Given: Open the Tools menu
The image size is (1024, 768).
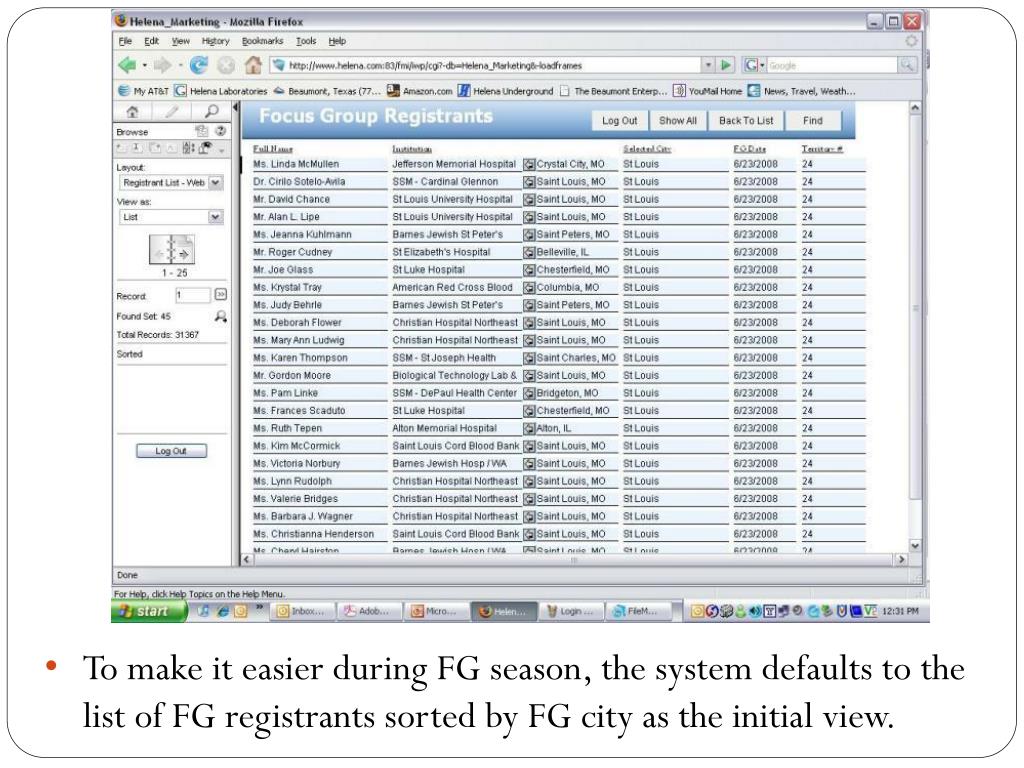Looking at the screenshot, I should point(306,41).
